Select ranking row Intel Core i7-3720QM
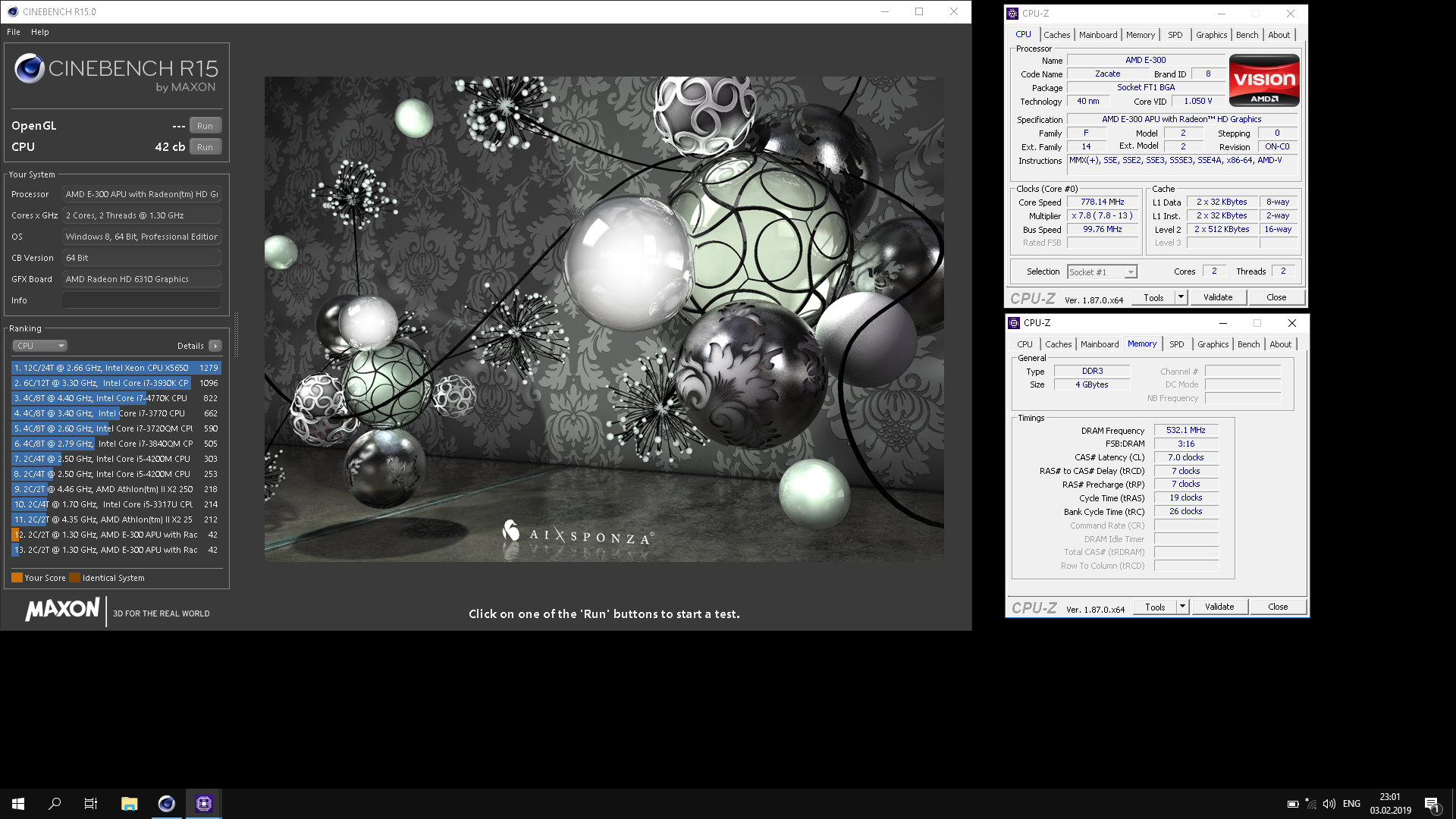This screenshot has width=1456, height=819. coord(116,428)
